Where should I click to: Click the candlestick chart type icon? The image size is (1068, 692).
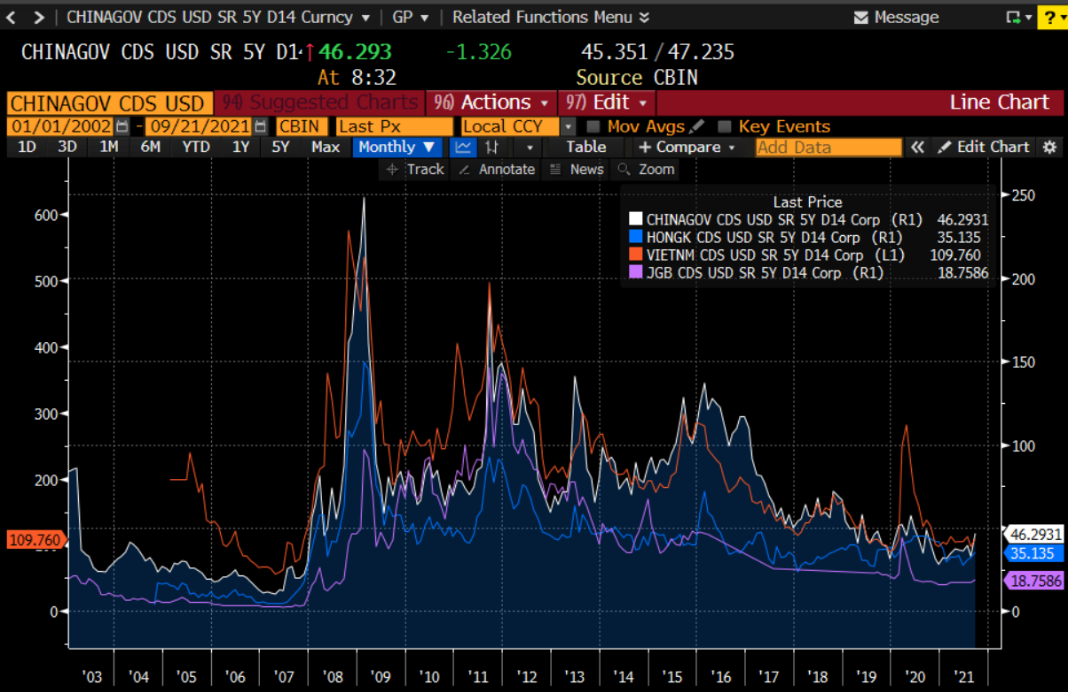[492, 147]
